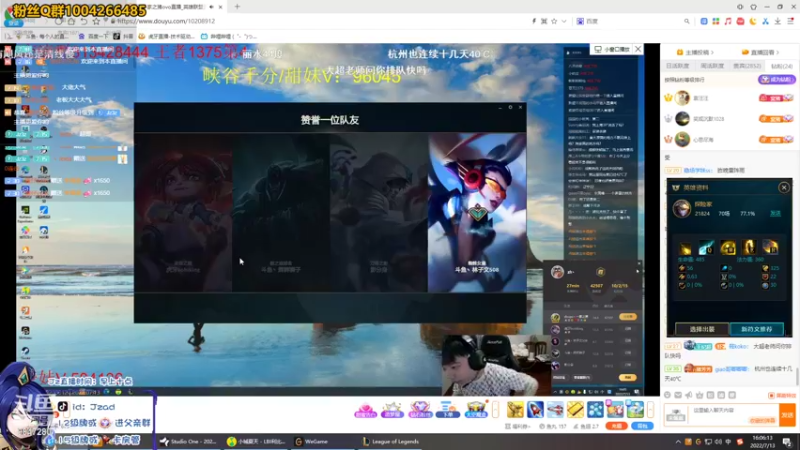Screen dimensions: 800x450
Task: Click the blue button beside 选择出装
Action: pyautogui.click(x=757, y=329)
